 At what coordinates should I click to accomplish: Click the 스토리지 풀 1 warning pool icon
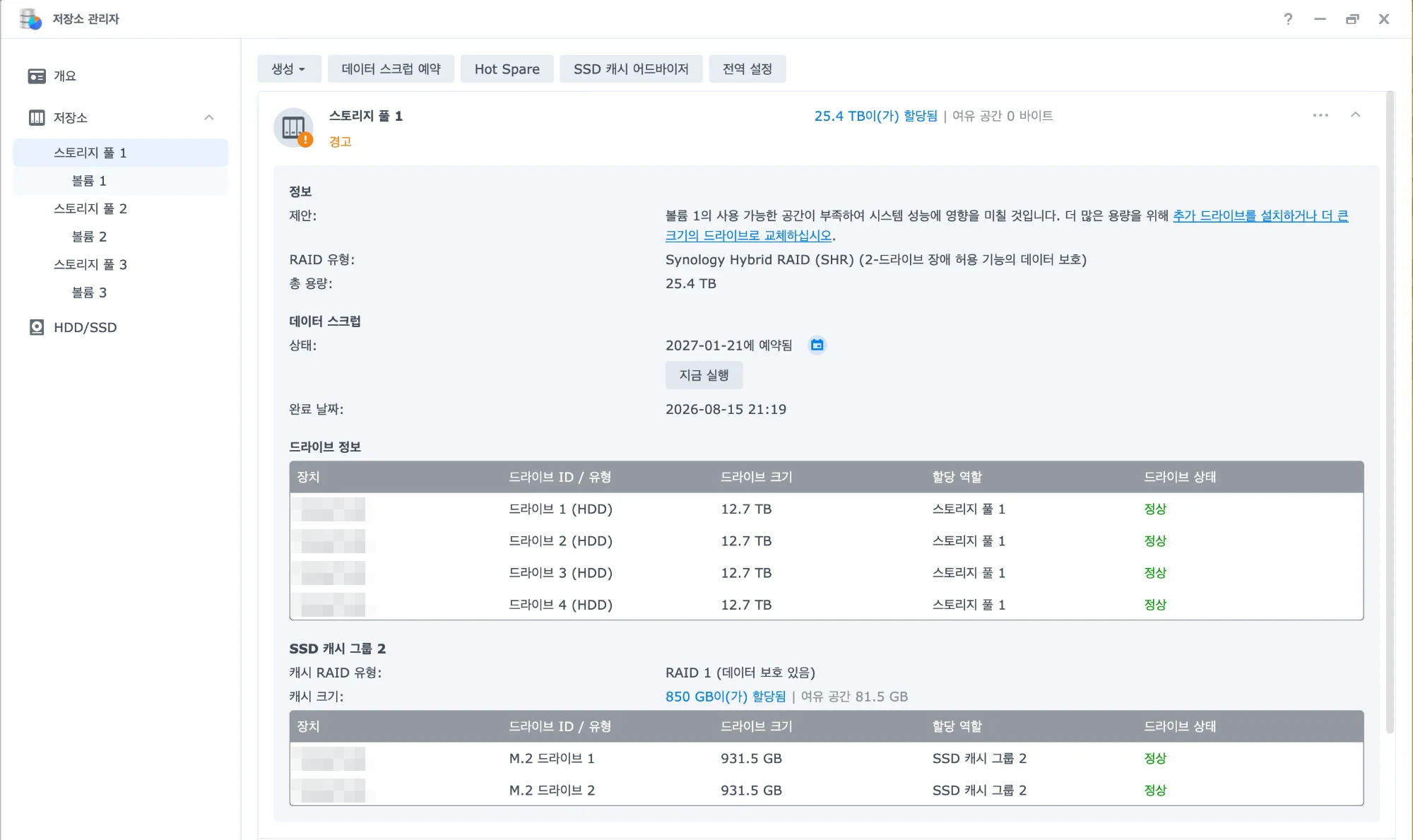tap(293, 128)
